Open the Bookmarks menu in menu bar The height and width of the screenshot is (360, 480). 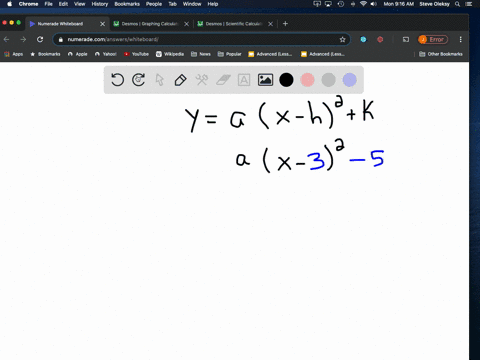[127, 4]
